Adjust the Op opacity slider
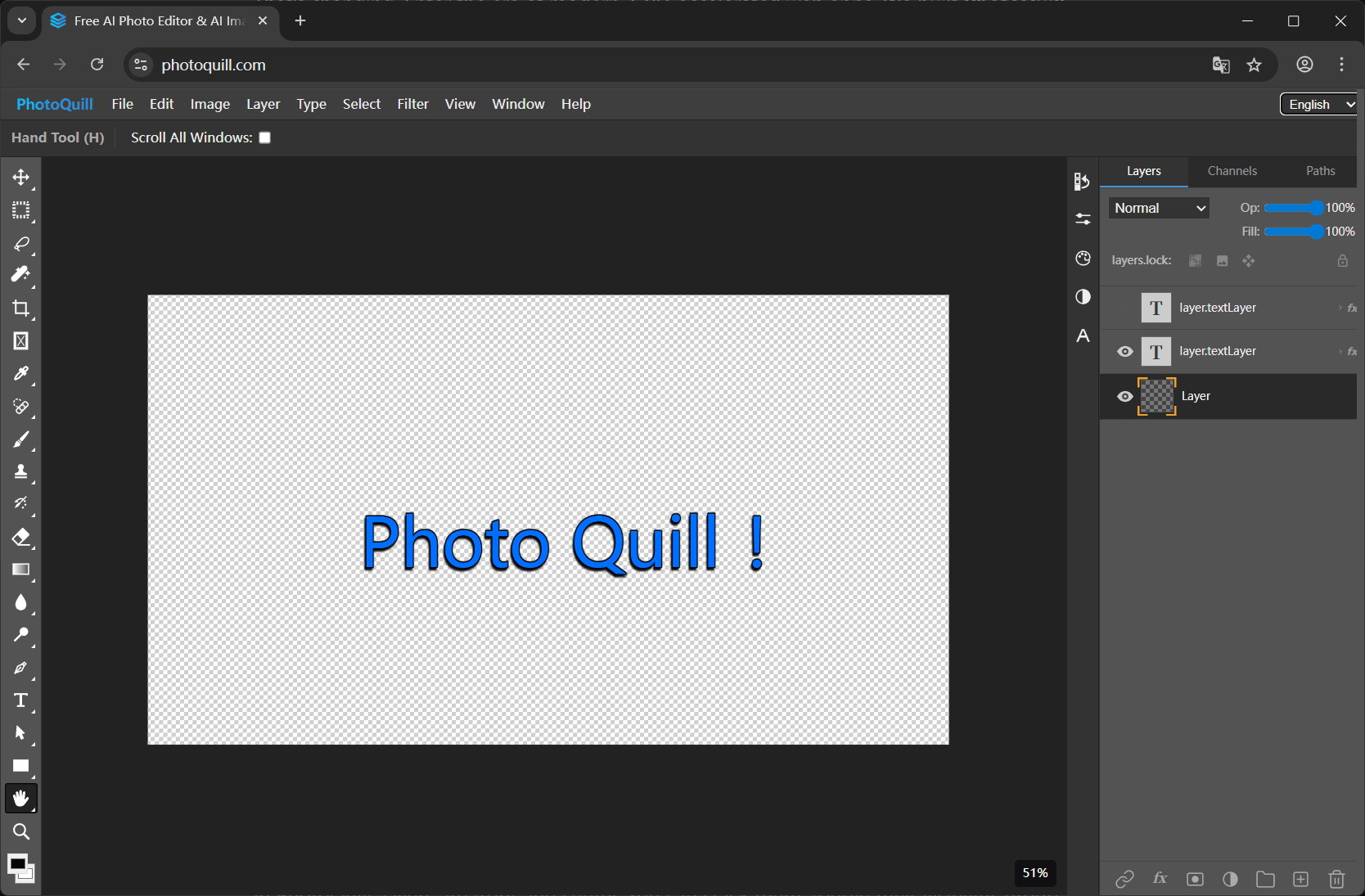This screenshot has height=896, width=1365. [1294, 208]
